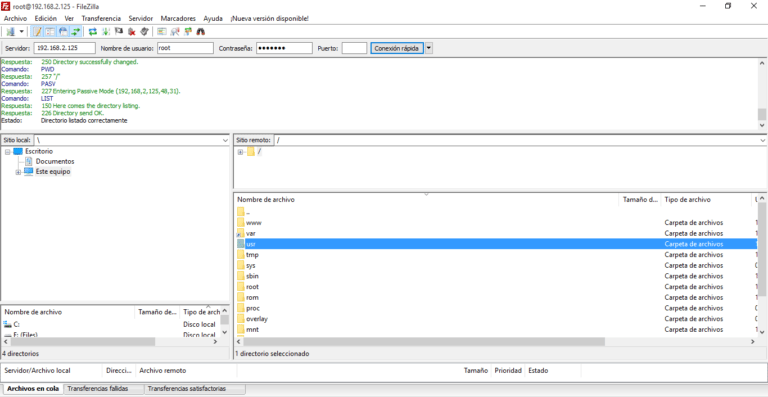Toggle the remote directory tree view
The image size is (768, 397).
(63, 32)
